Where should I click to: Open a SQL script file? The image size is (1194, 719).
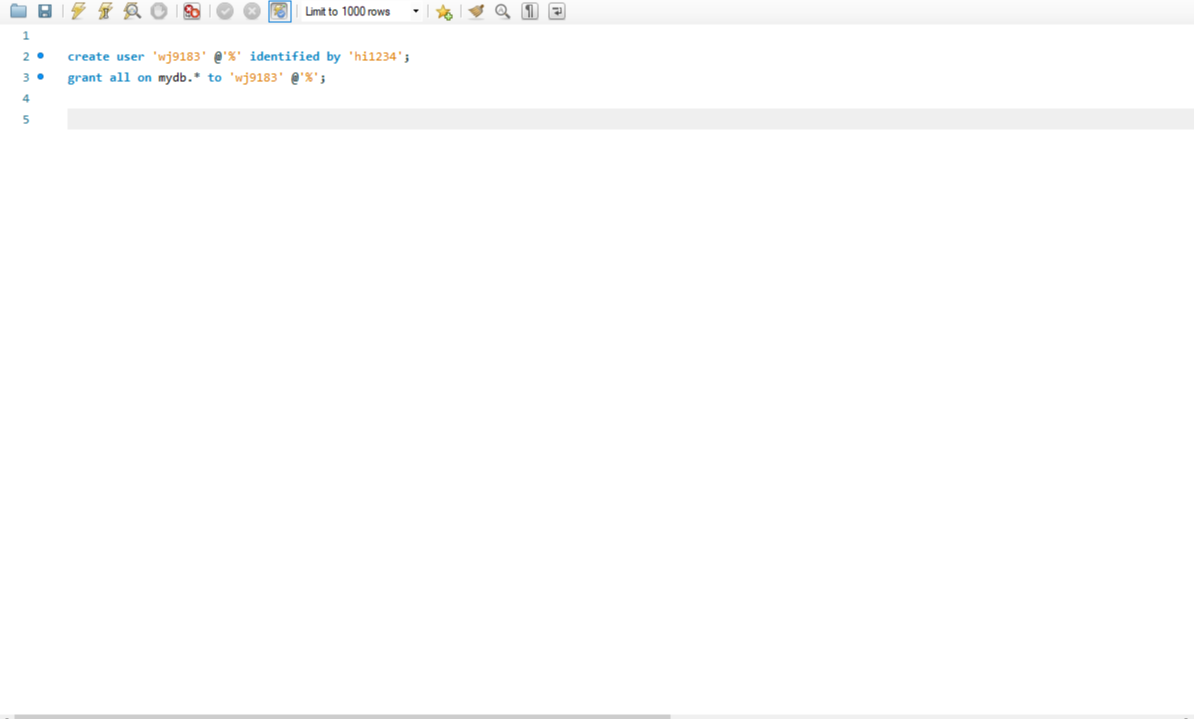click(x=18, y=11)
